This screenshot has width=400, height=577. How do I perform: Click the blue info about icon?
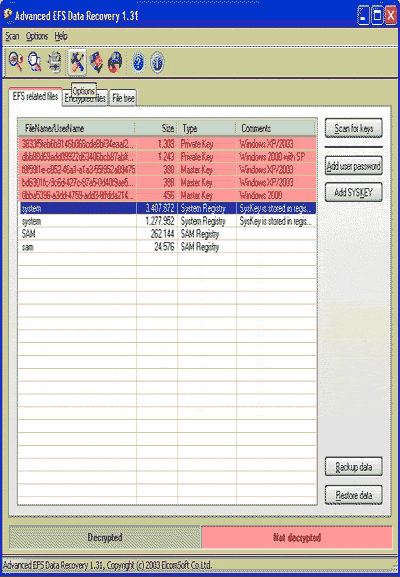[x=157, y=62]
